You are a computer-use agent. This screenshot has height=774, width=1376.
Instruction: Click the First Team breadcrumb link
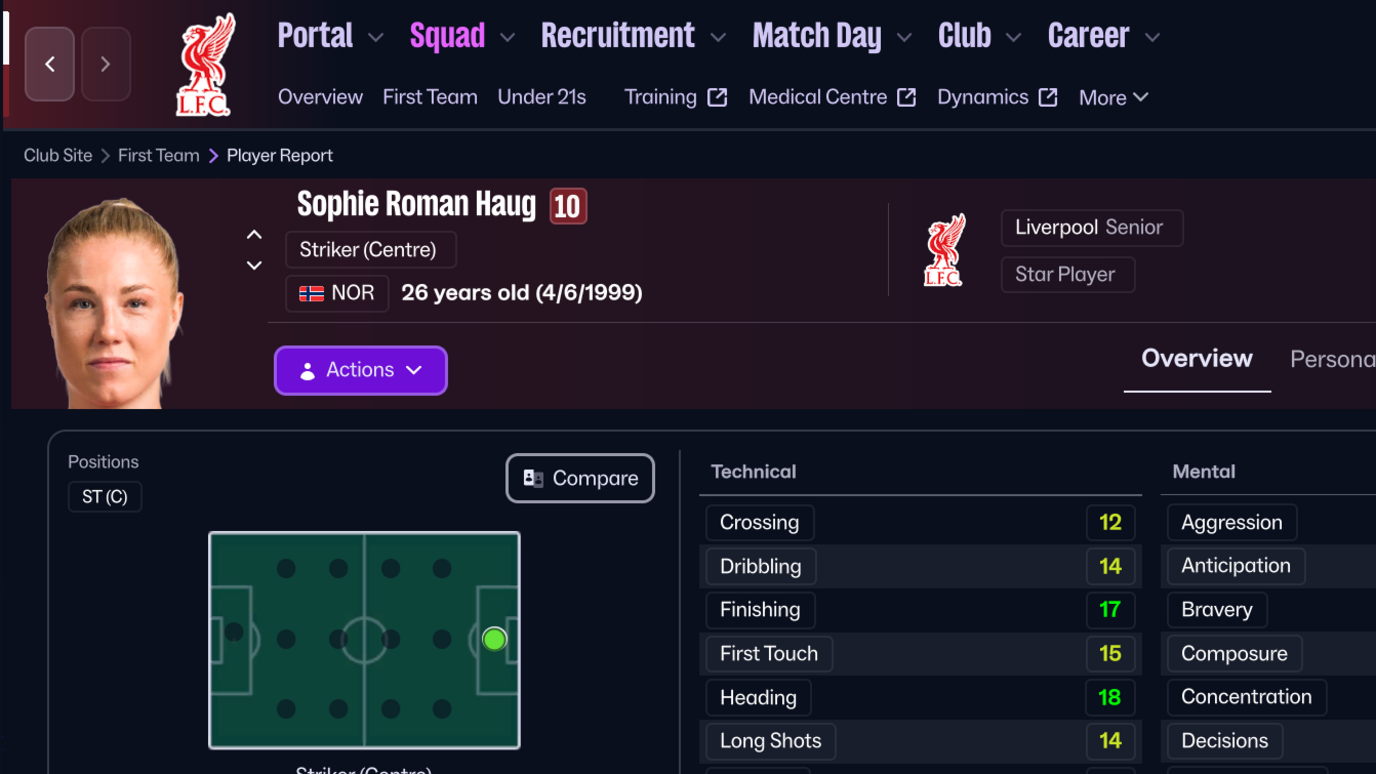point(158,155)
